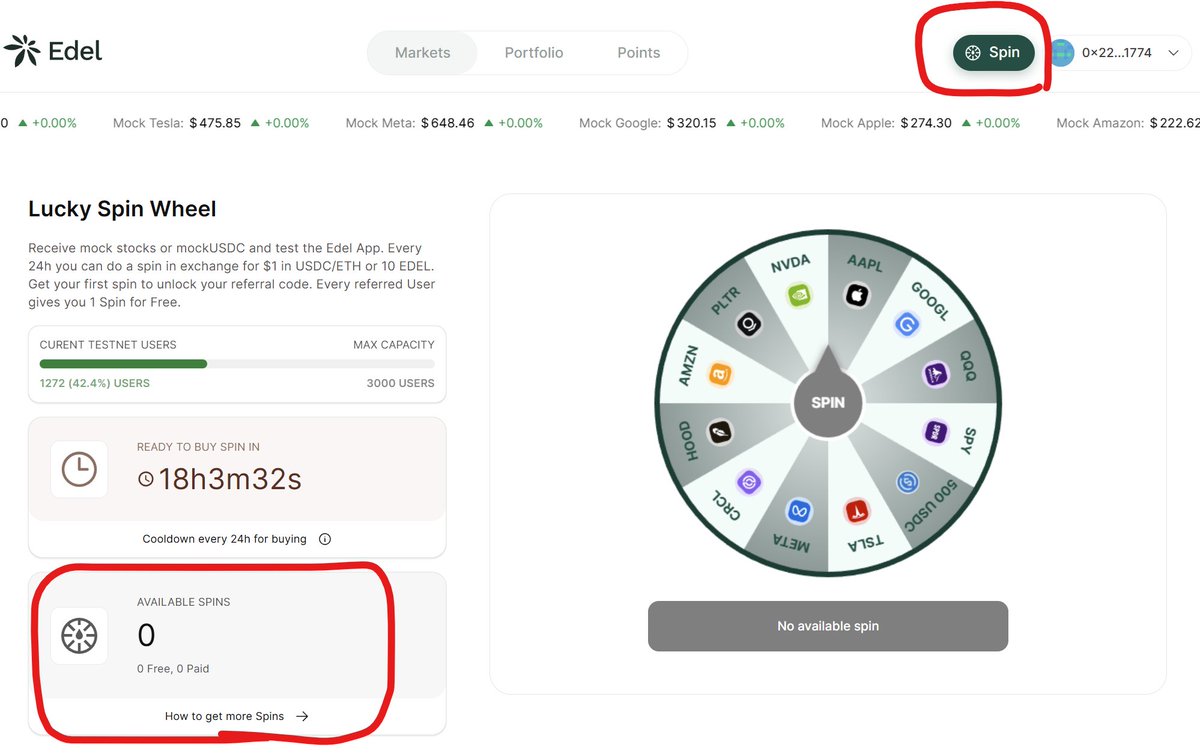This screenshot has height=753, width=1200.
Task: Click the 1272 (42.4%) USERS label
Action: click(x=95, y=383)
